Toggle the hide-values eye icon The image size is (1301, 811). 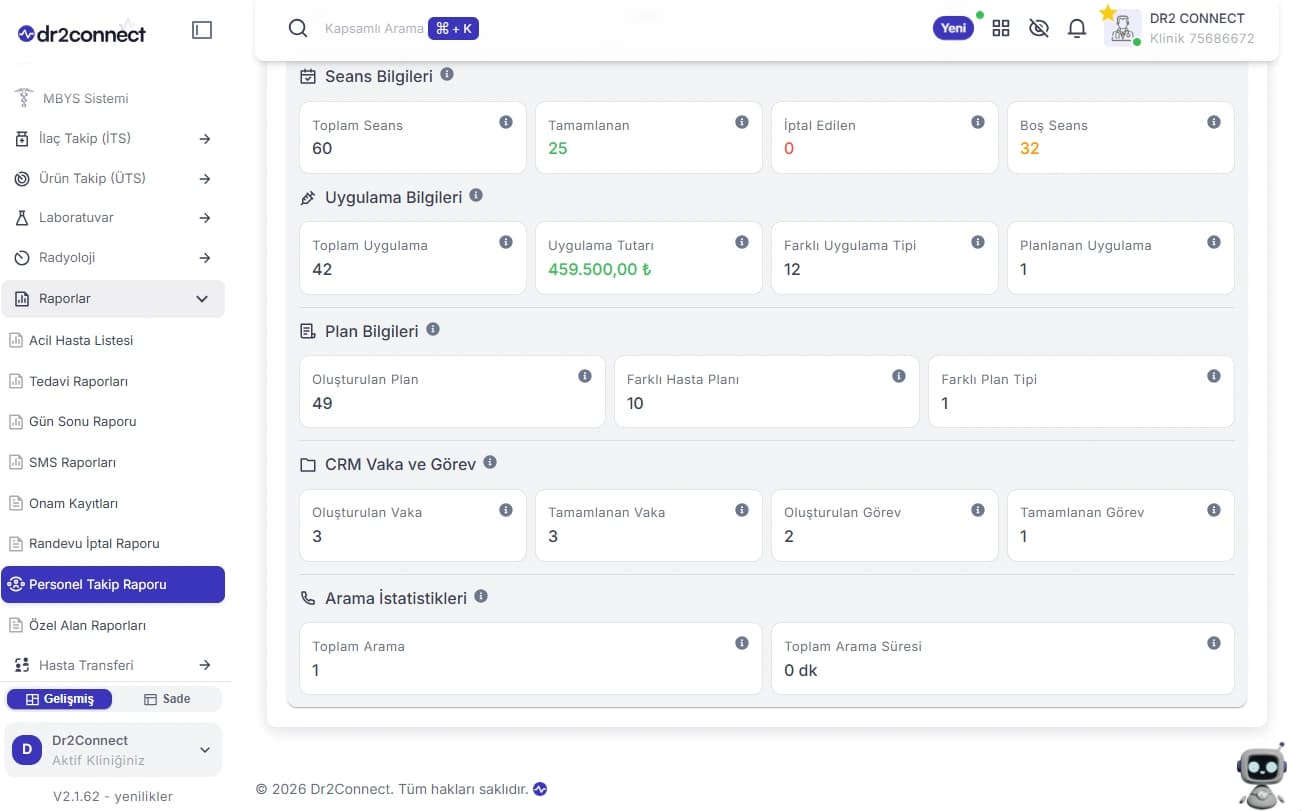tap(1039, 28)
